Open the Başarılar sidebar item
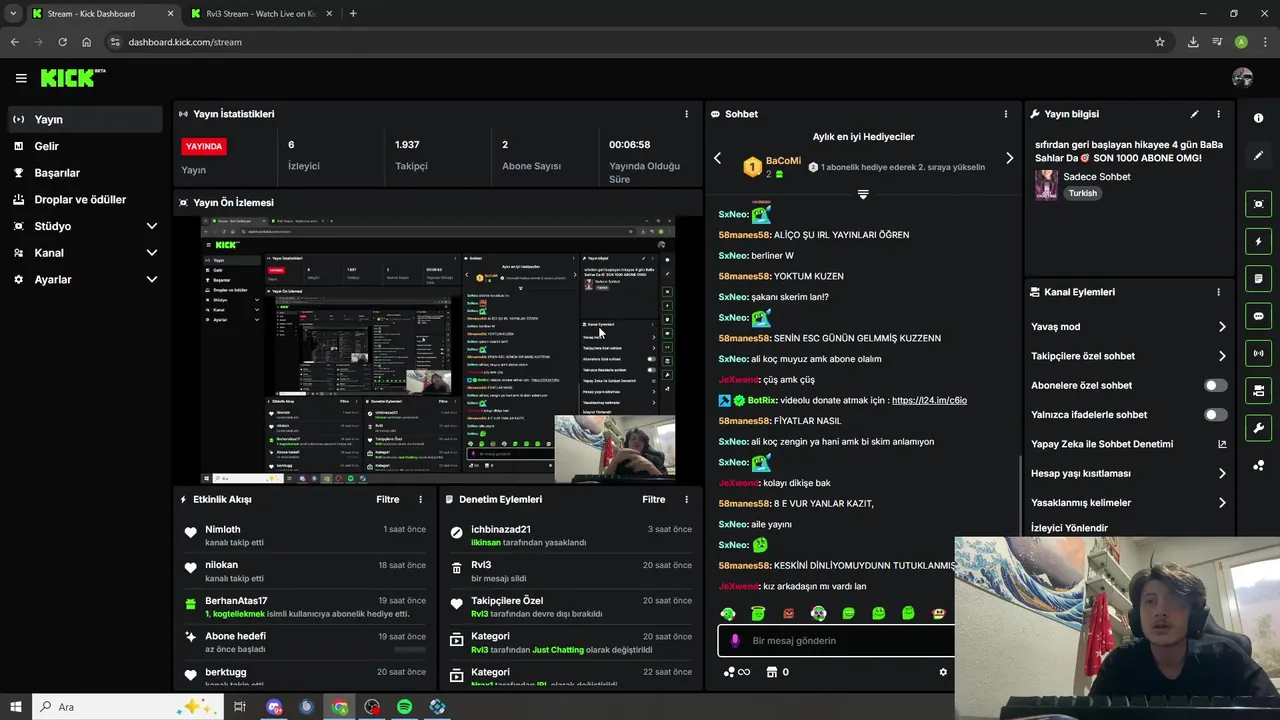 (x=84, y=173)
